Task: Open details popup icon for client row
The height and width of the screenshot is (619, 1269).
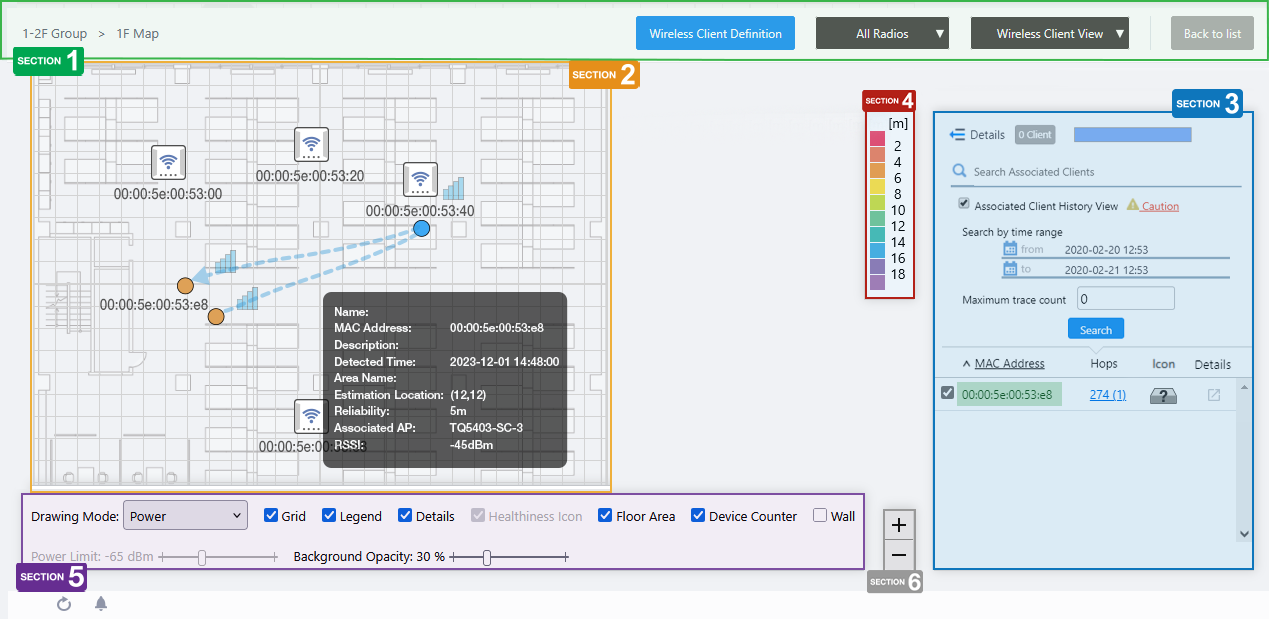Action: pos(1213,395)
